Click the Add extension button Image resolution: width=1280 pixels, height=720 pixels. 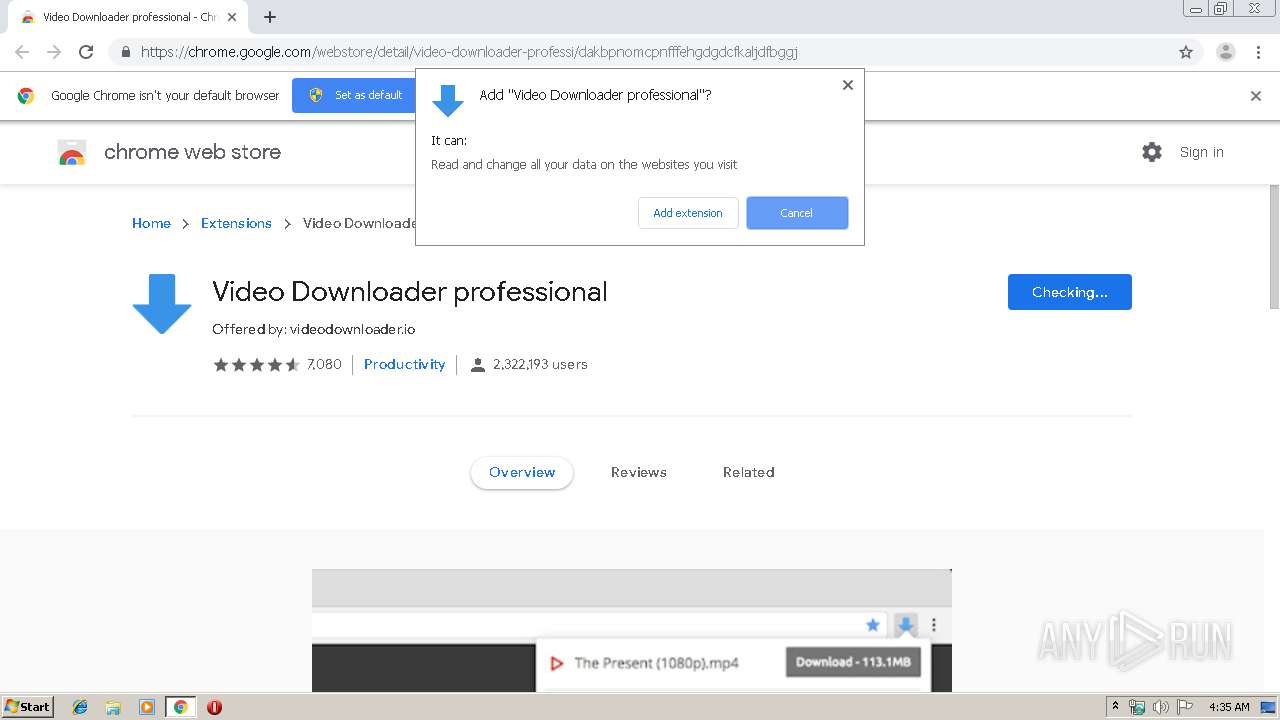tap(688, 213)
